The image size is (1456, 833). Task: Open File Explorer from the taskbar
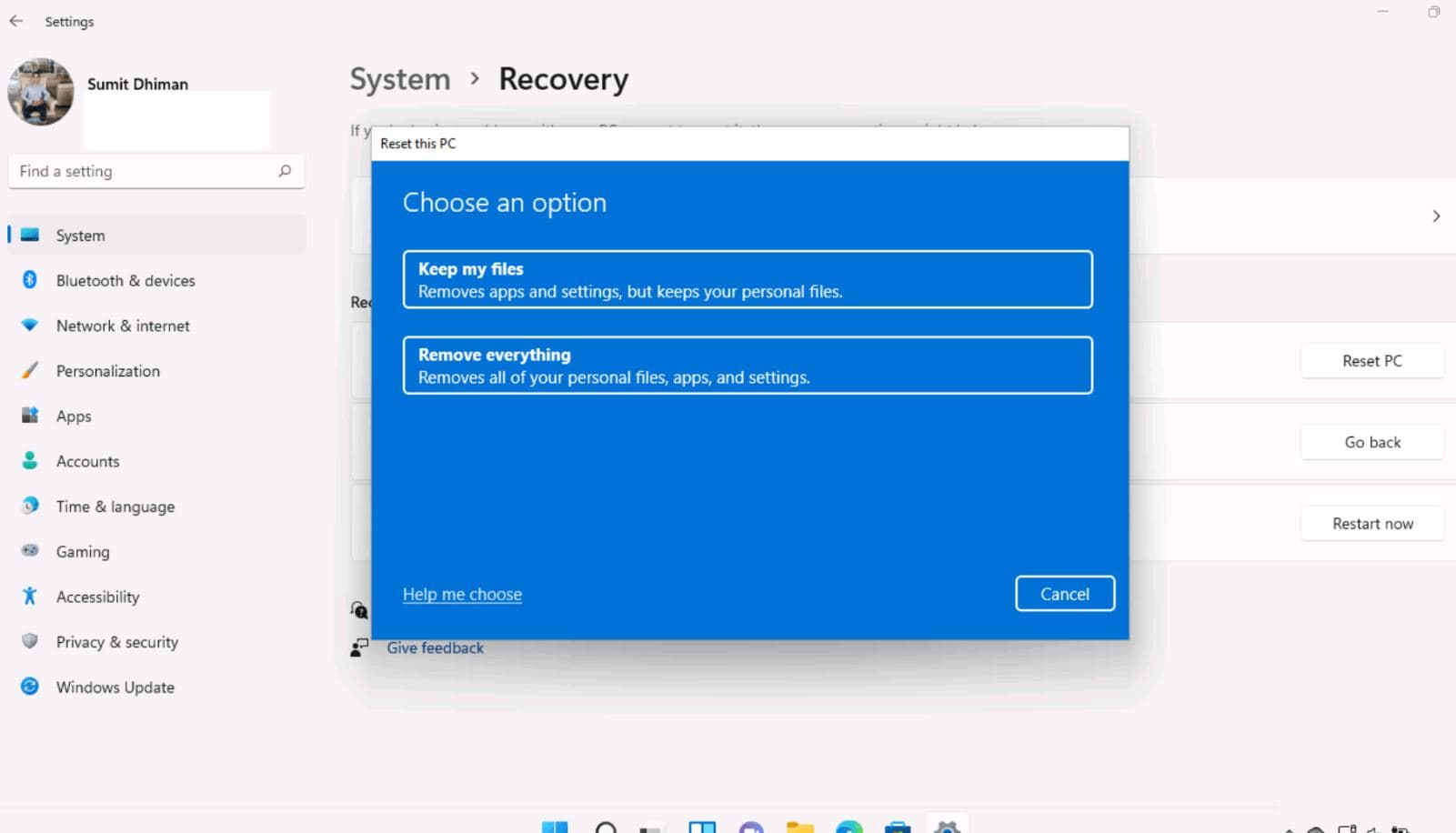coord(800,827)
